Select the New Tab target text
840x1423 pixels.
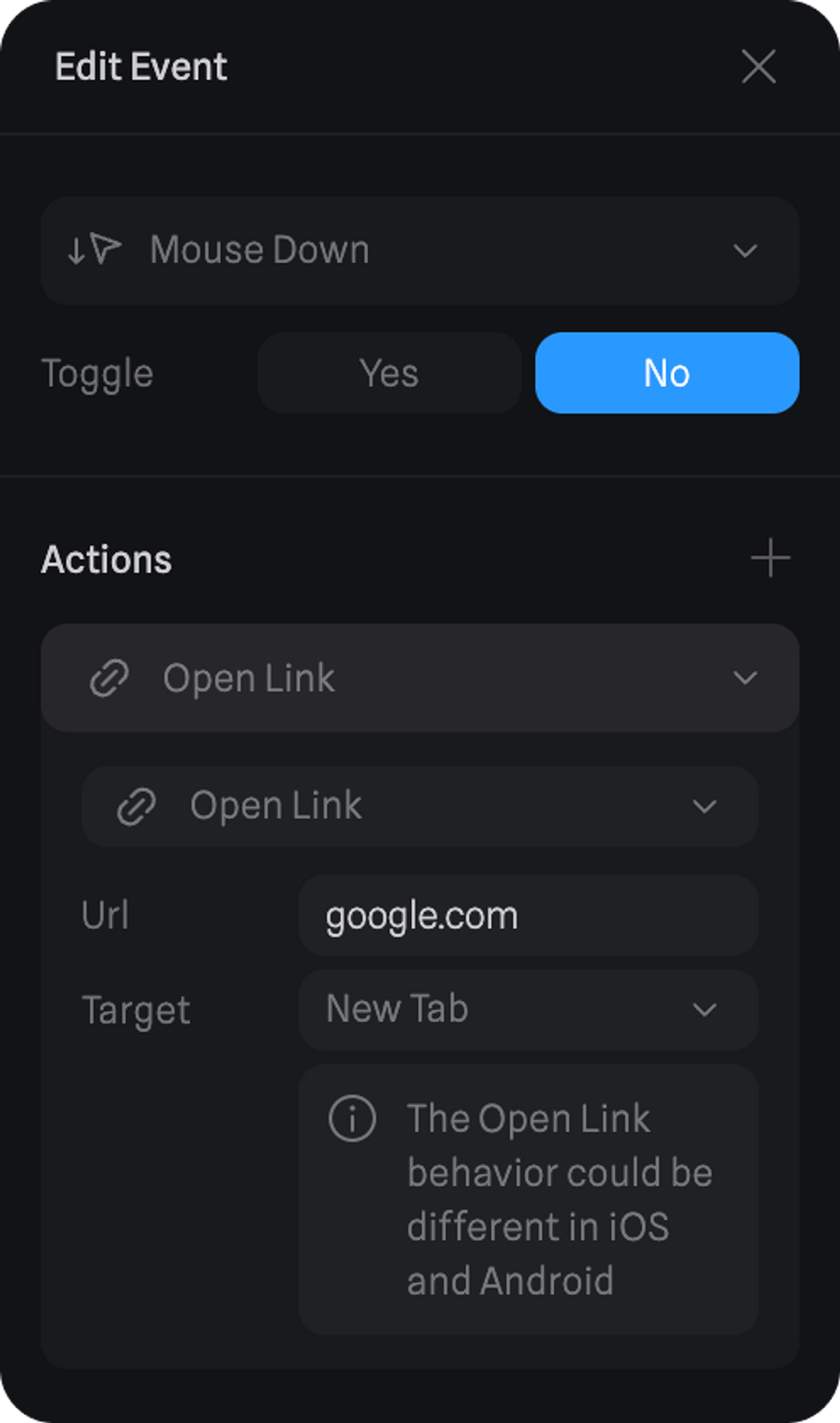(397, 1009)
